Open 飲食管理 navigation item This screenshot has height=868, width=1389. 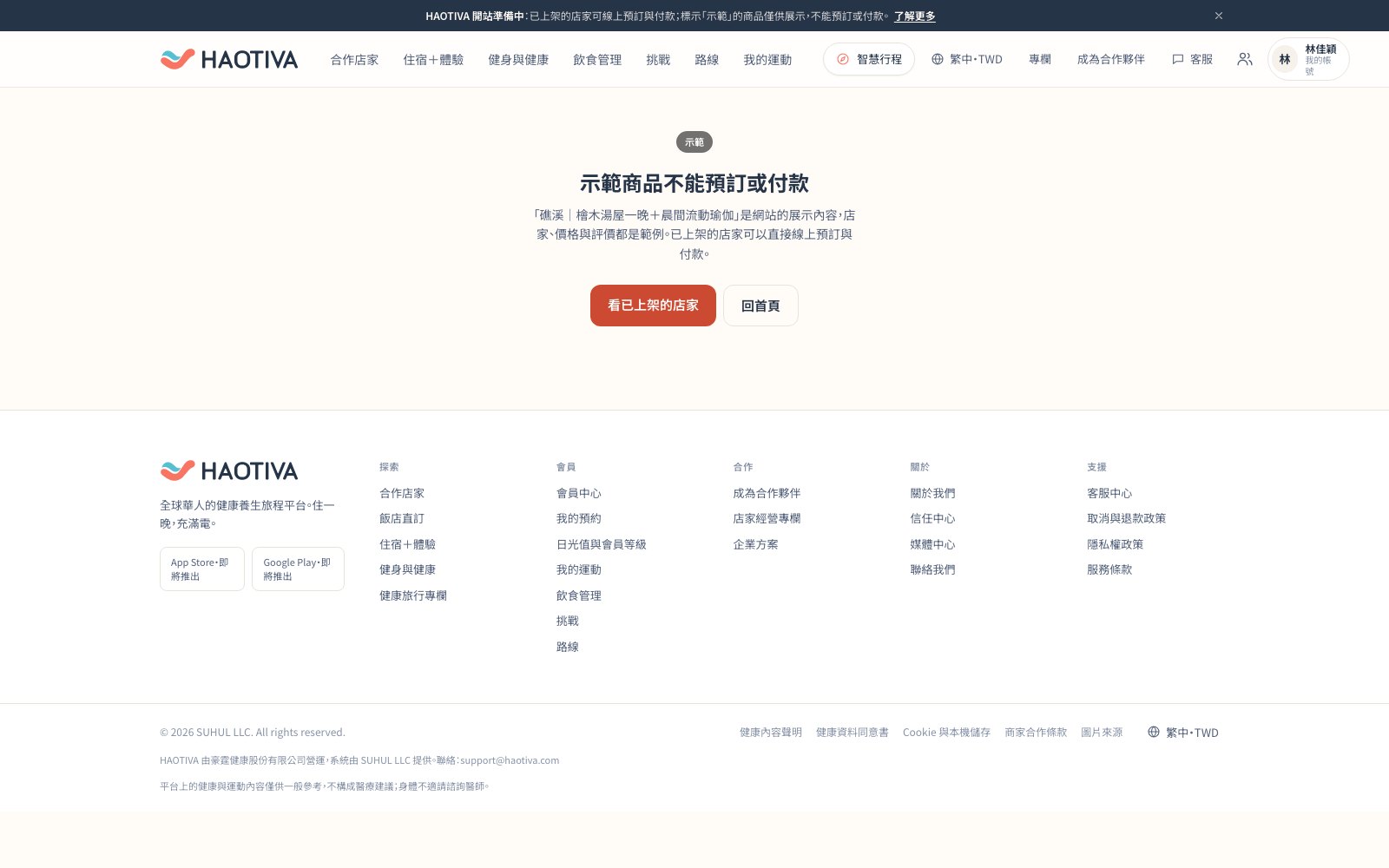(x=597, y=59)
